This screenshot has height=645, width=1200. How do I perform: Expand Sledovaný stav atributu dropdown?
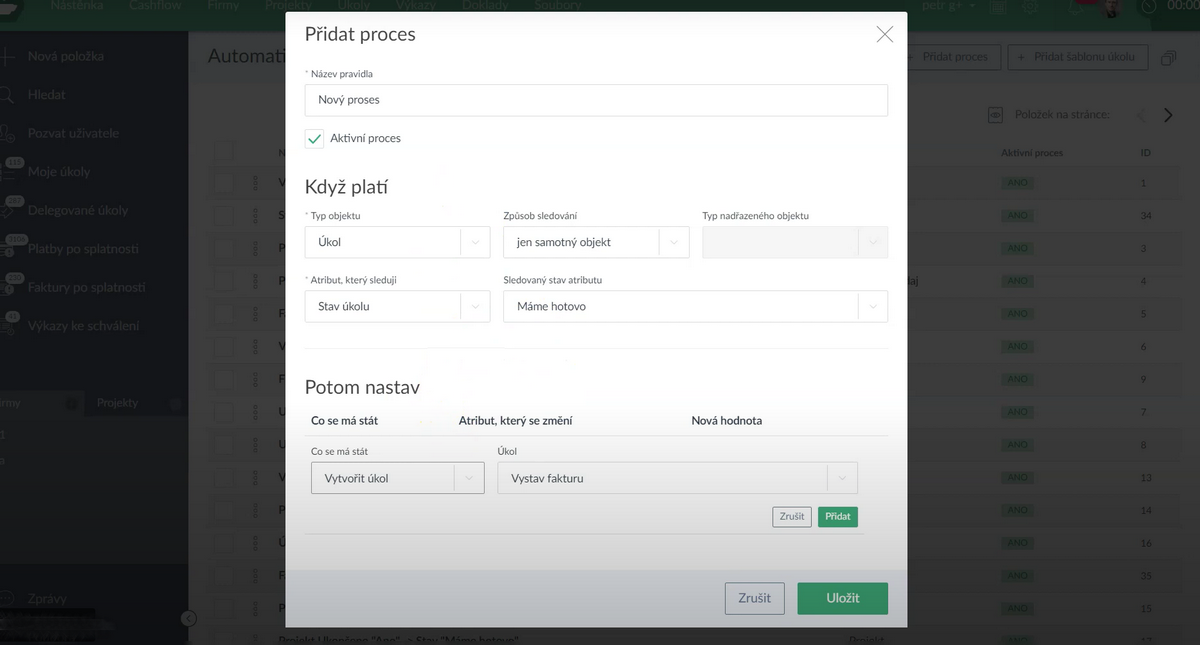(x=694, y=306)
